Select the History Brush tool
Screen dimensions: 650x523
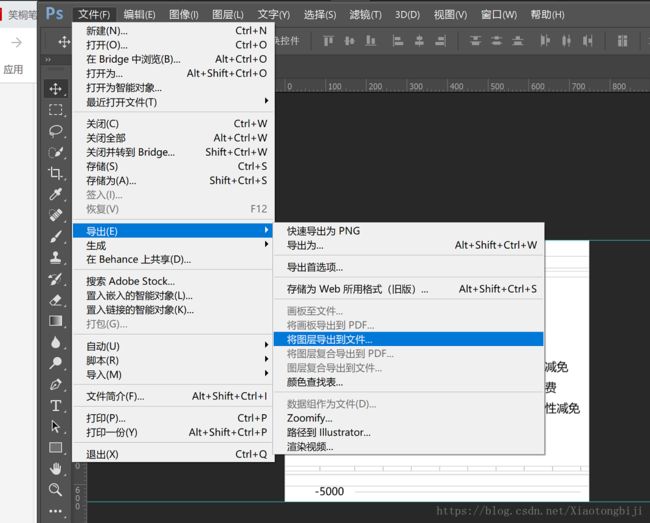pyautogui.click(x=56, y=279)
